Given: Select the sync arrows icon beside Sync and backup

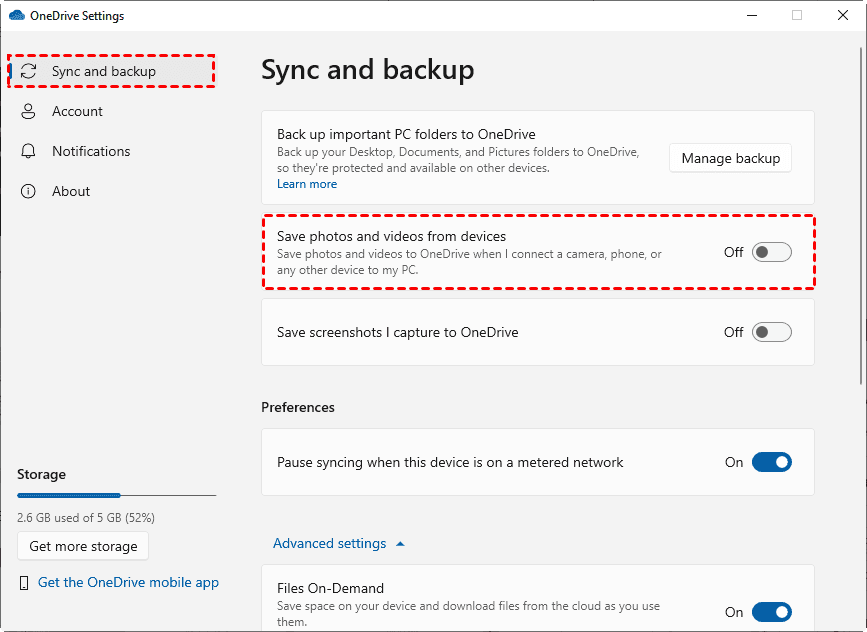Looking at the screenshot, I should pyautogui.click(x=30, y=71).
